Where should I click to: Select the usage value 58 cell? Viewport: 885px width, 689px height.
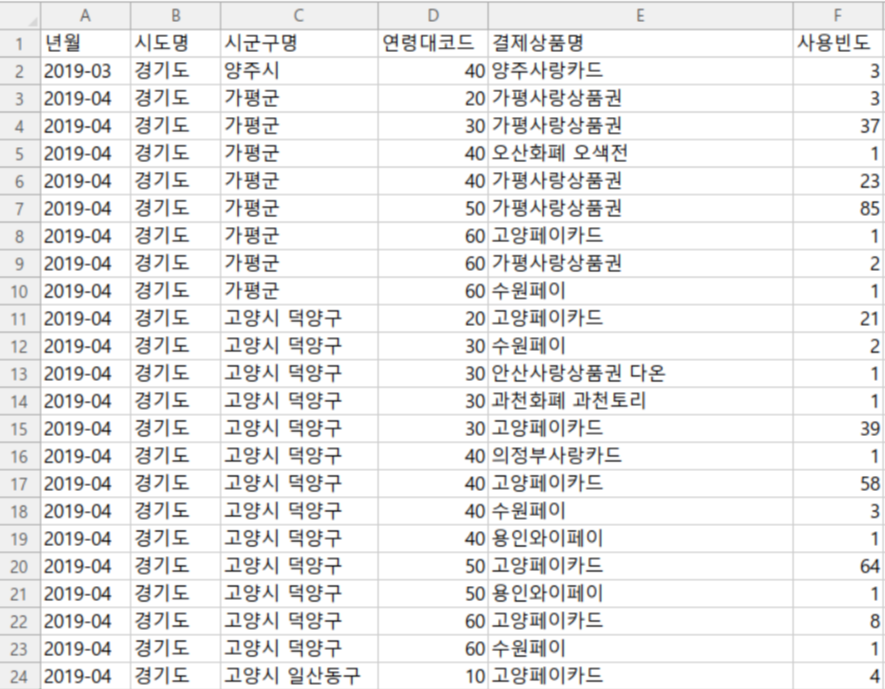click(838, 484)
